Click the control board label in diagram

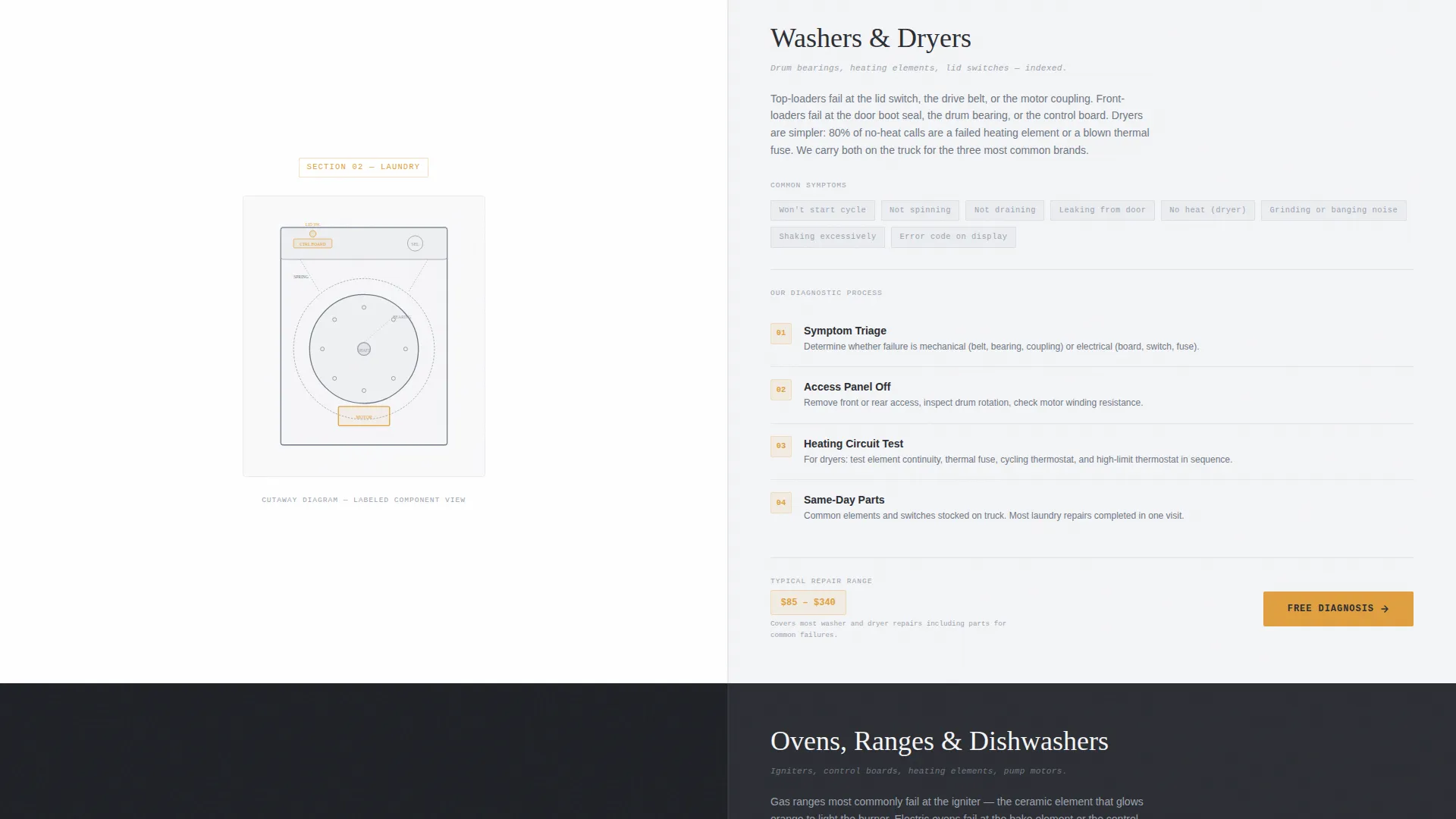coord(312,244)
